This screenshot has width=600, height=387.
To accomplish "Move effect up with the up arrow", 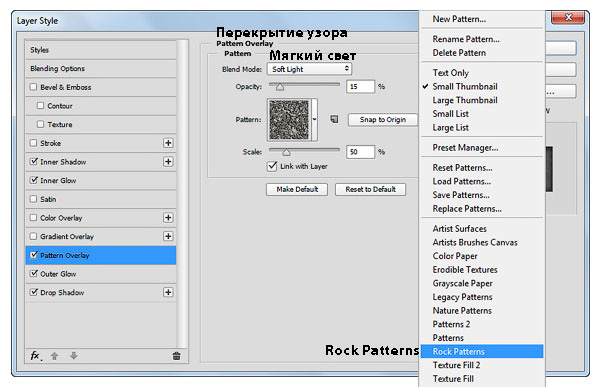I will coord(55,356).
